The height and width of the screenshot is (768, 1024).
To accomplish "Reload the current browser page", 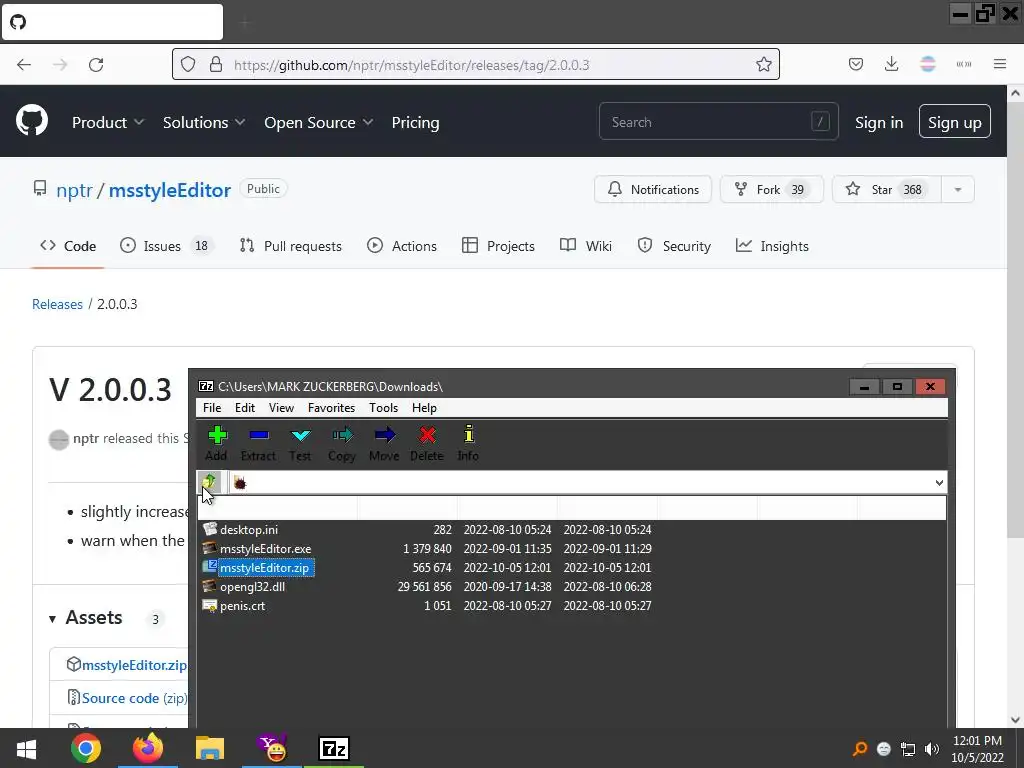I will [x=96, y=65].
